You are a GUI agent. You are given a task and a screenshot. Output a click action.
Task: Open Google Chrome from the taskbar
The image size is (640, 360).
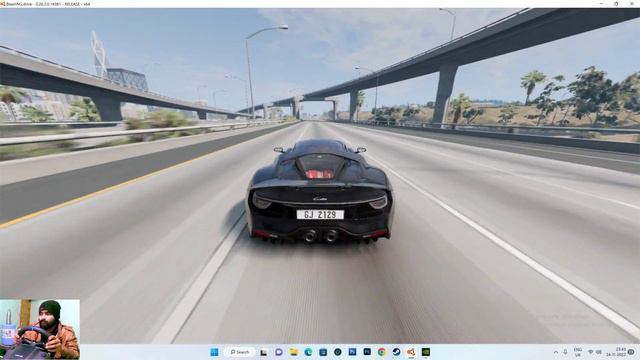(382, 352)
